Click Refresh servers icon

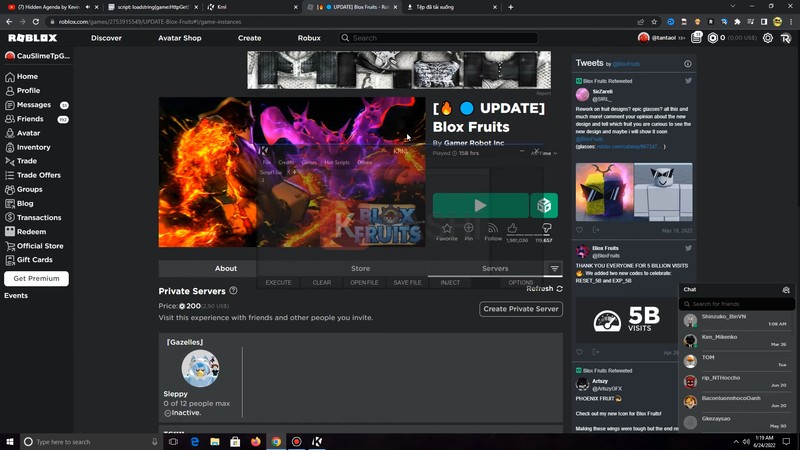point(559,289)
